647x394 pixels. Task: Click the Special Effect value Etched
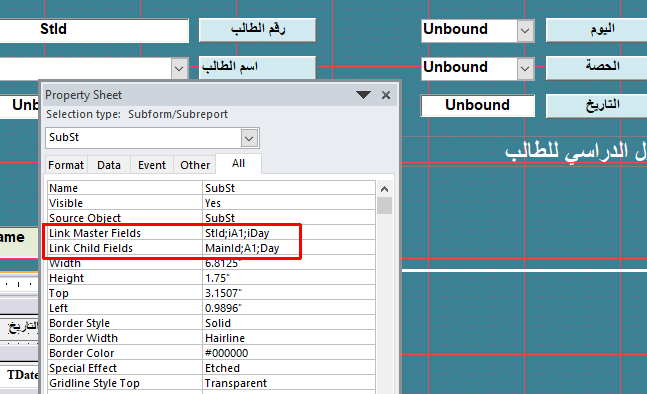point(289,368)
